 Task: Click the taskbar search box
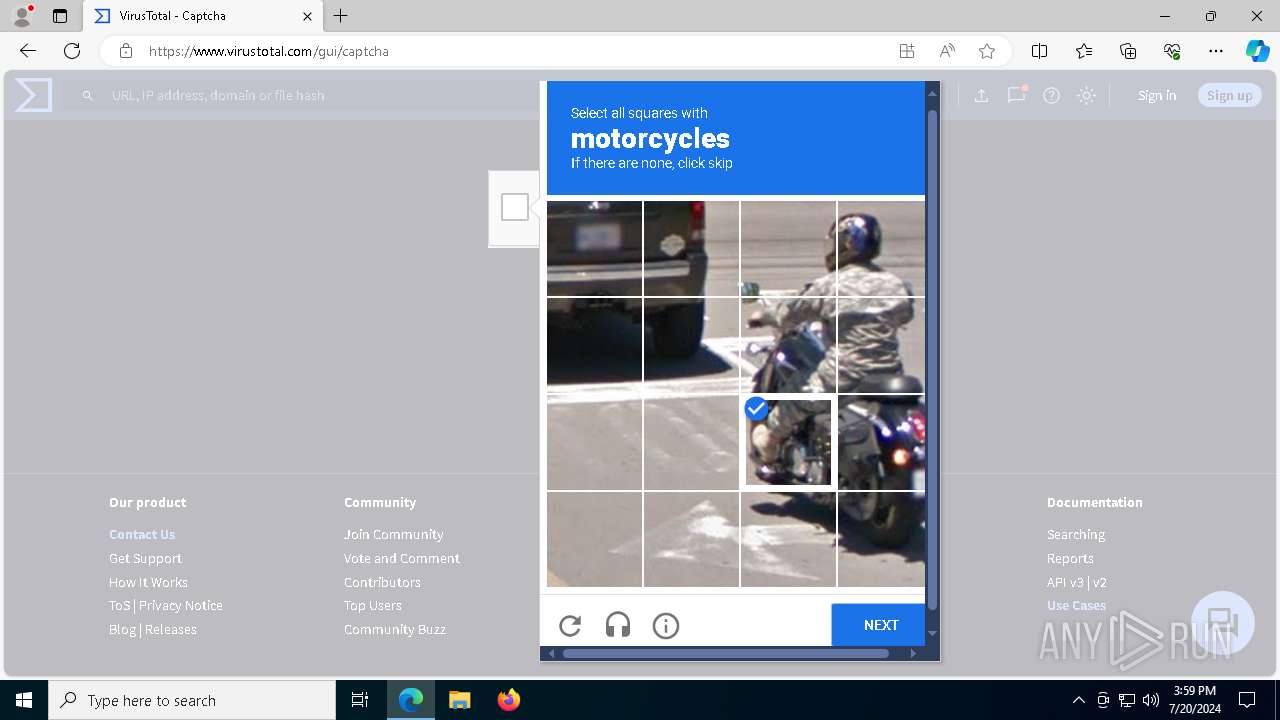(x=192, y=700)
